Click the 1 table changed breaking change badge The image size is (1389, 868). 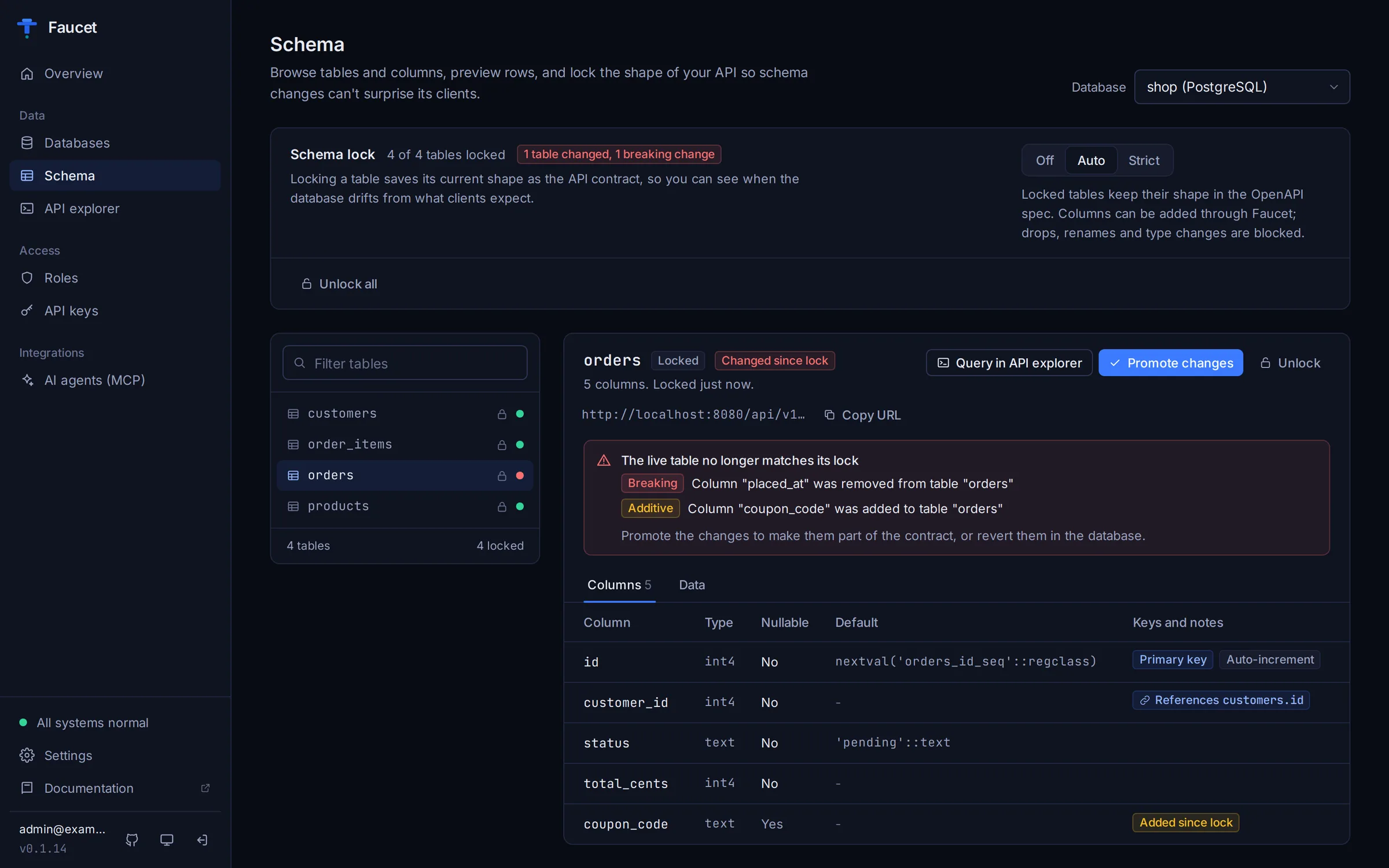(x=619, y=154)
